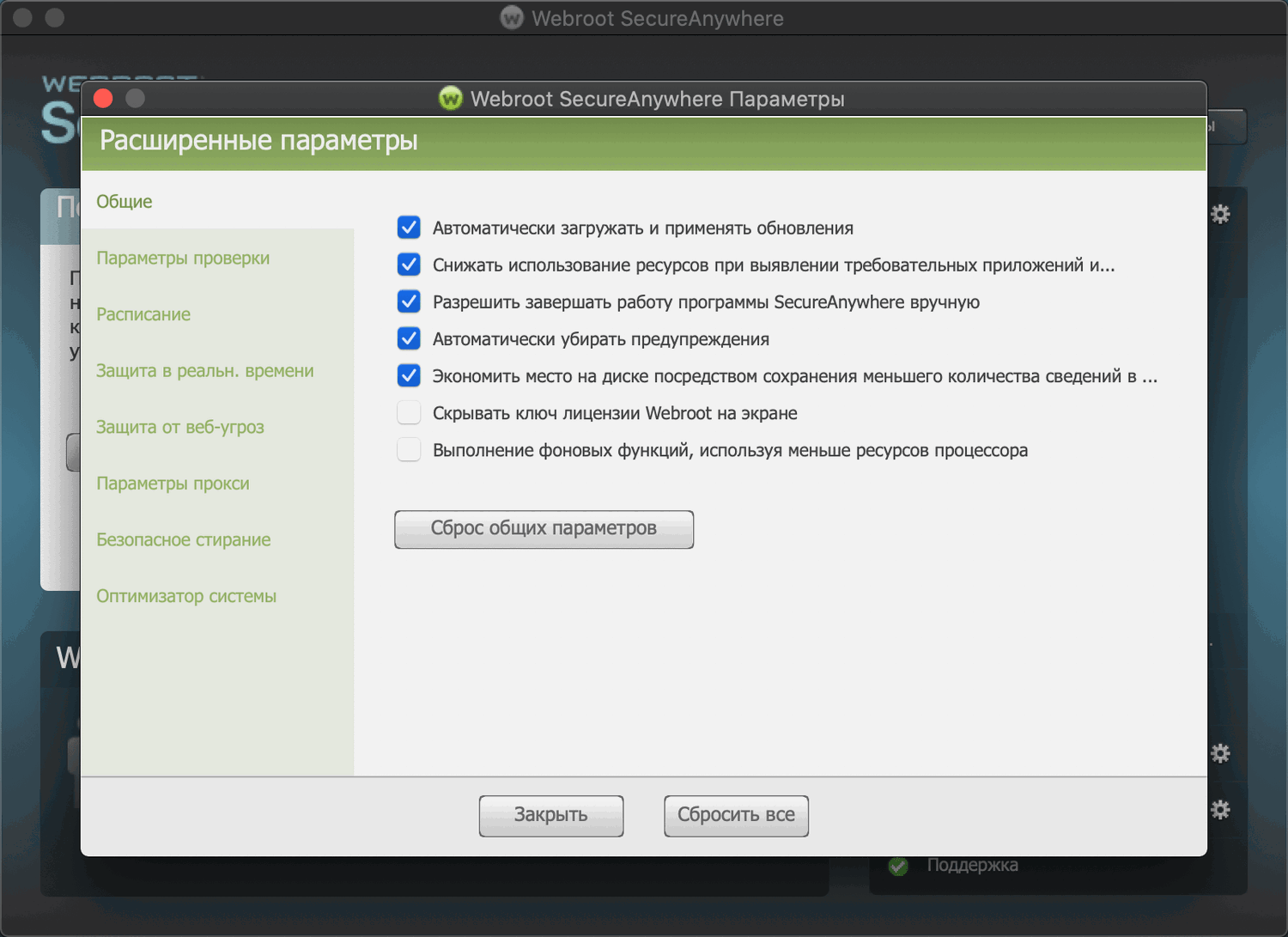Image resolution: width=1288 pixels, height=937 pixels.
Task: Disable 'Автоматически убирать предупреждения' checkbox
Action: pos(409,338)
